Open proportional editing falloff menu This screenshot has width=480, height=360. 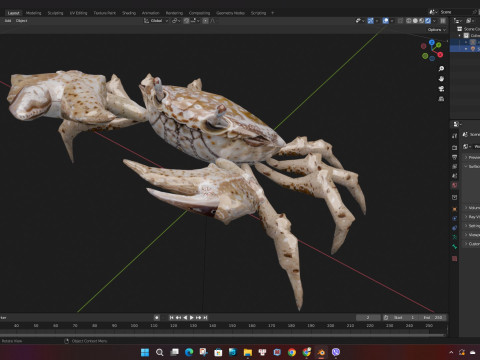pos(213,21)
